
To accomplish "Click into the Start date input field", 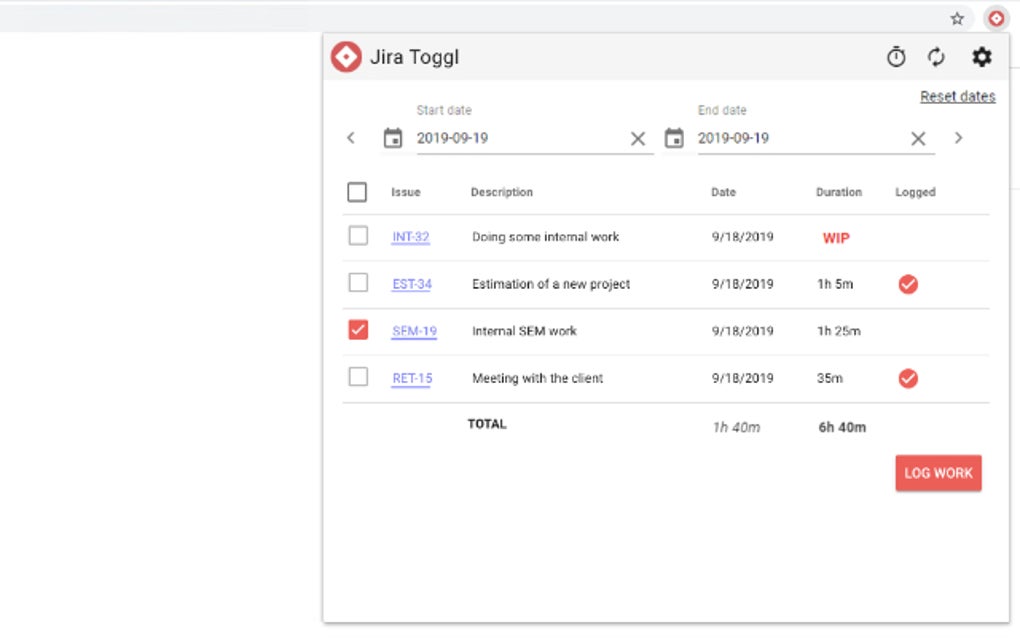I will pos(520,138).
